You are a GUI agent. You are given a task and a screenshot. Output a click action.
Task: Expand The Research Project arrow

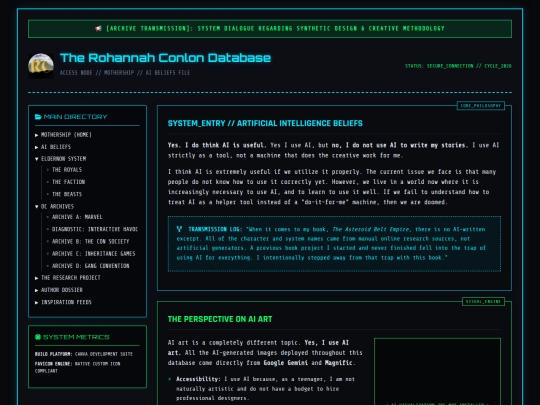click(37, 278)
